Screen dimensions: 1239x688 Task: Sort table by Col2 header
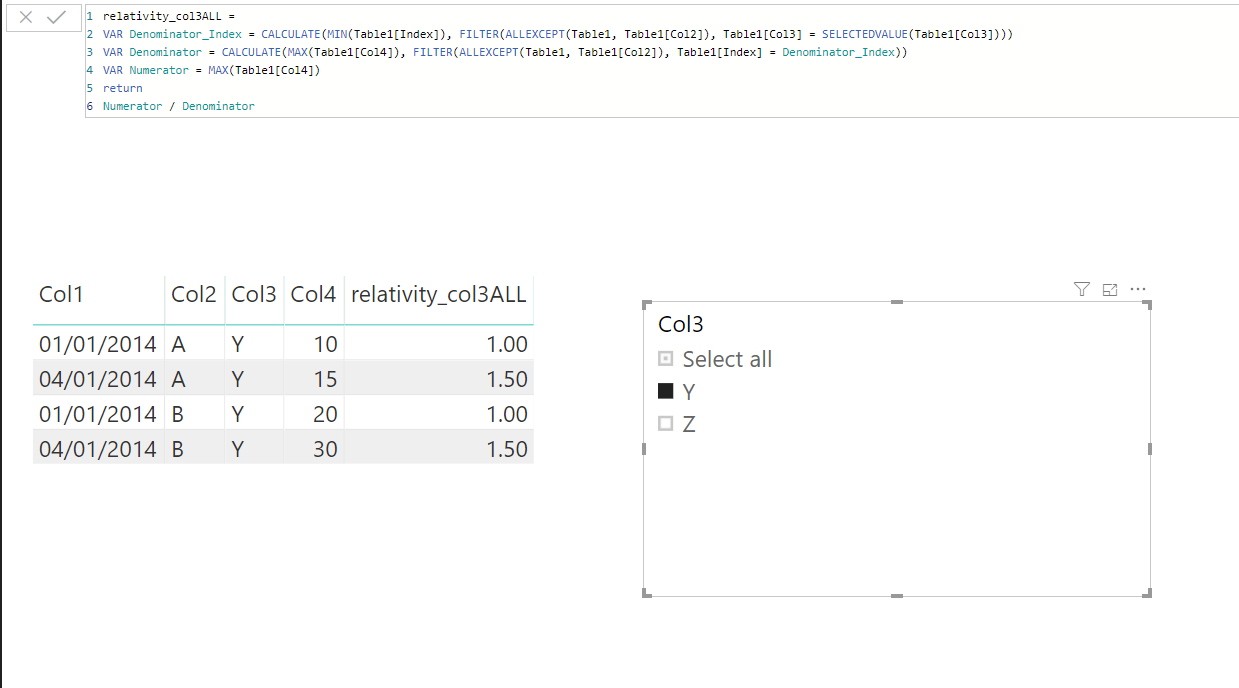(194, 294)
